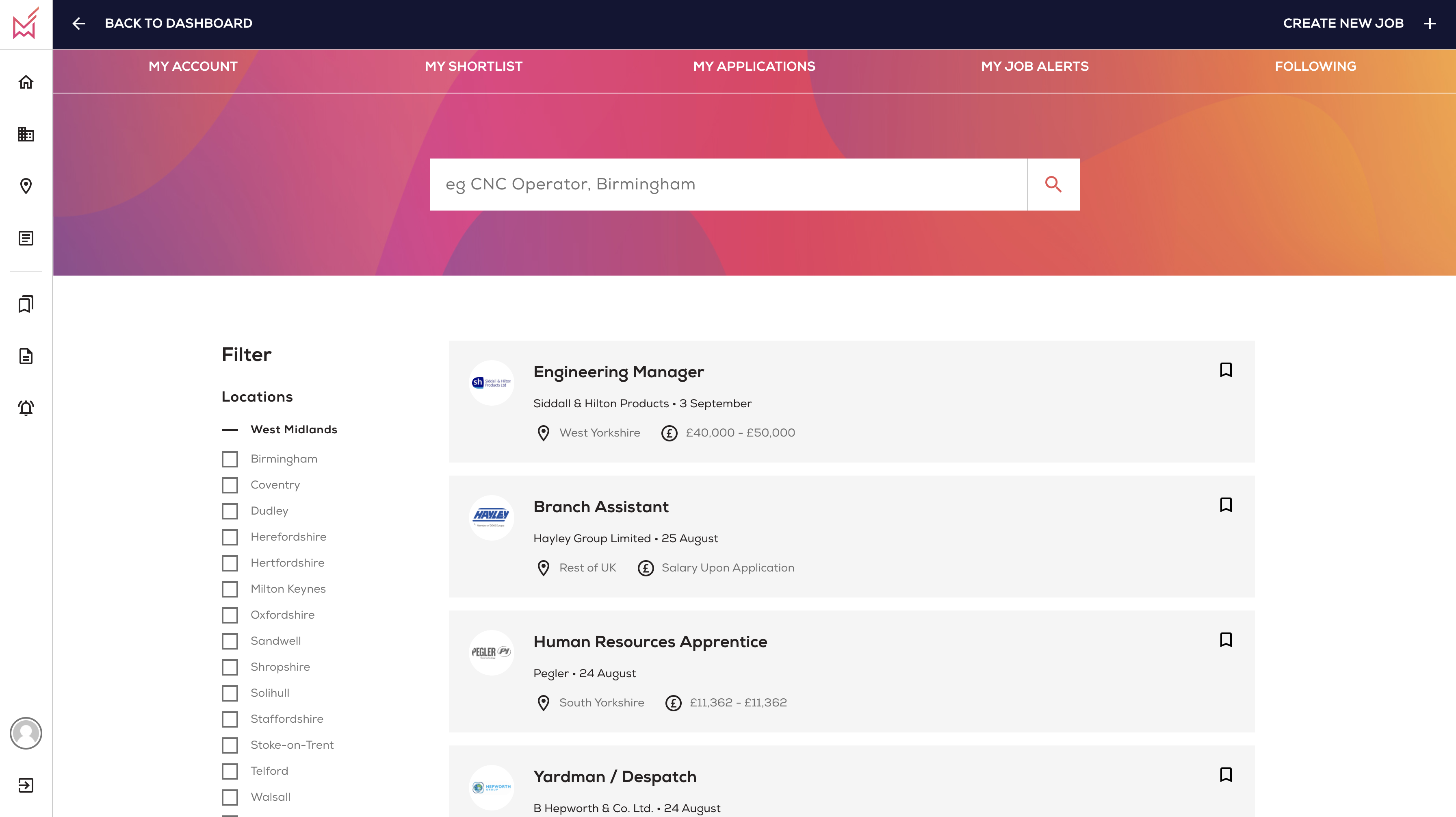1456x817 pixels.
Task: Focus the job search input field
Action: point(728,184)
